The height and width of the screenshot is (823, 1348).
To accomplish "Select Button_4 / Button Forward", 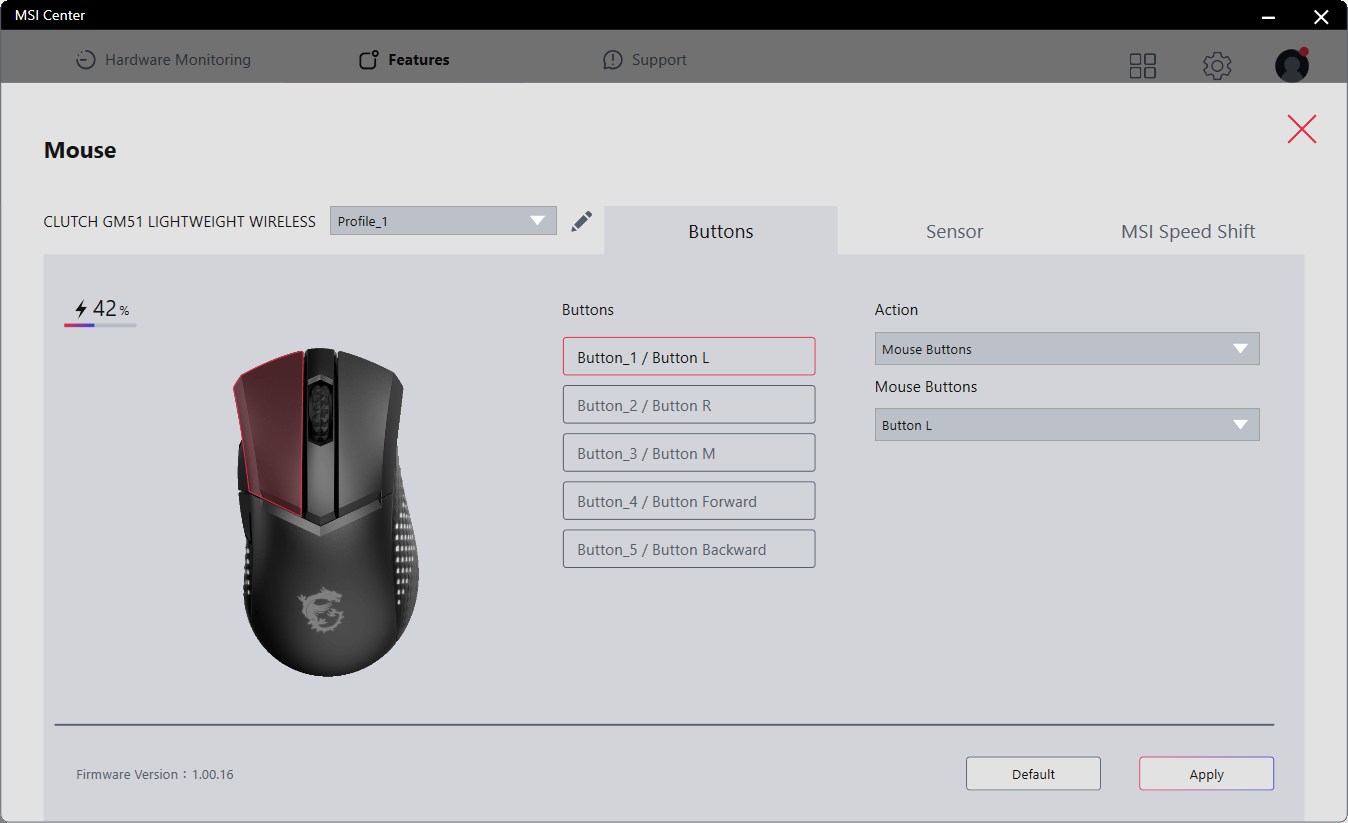I will pyautogui.click(x=689, y=501).
